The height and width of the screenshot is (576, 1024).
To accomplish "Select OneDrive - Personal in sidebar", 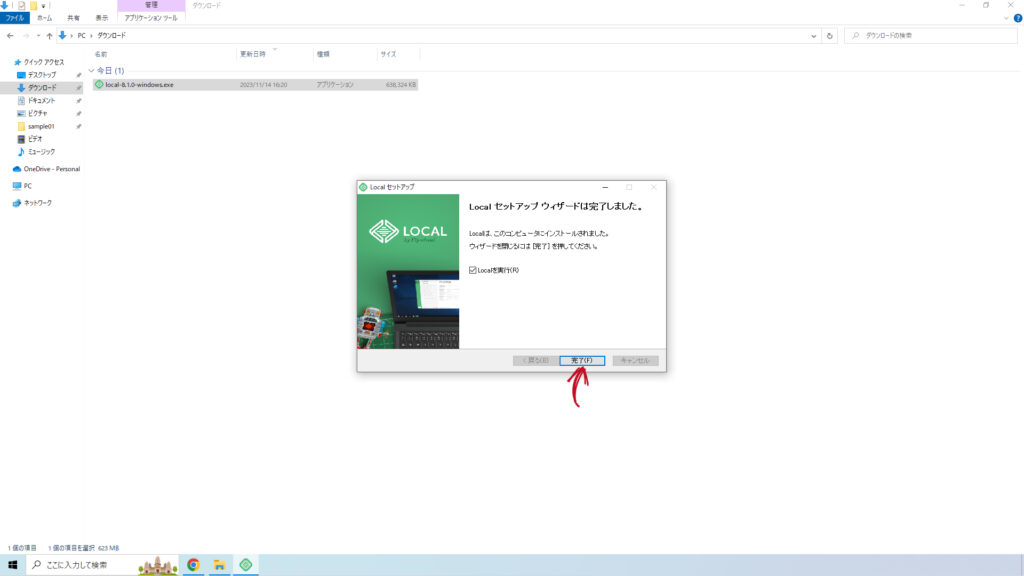I will pyautogui.click(x=52, y=169).
